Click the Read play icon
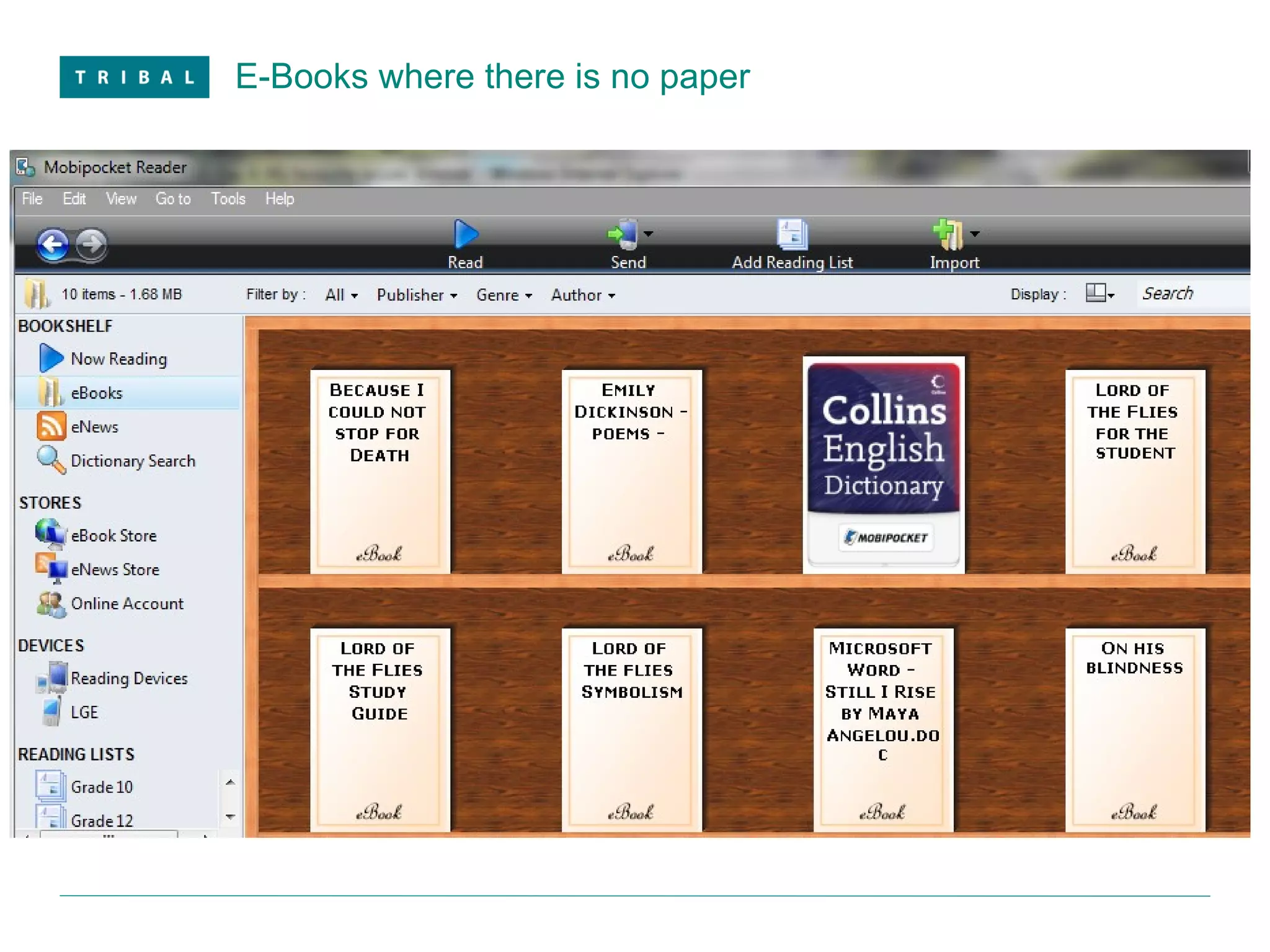Screen dimensions: 1270x952 coord(466,234)
